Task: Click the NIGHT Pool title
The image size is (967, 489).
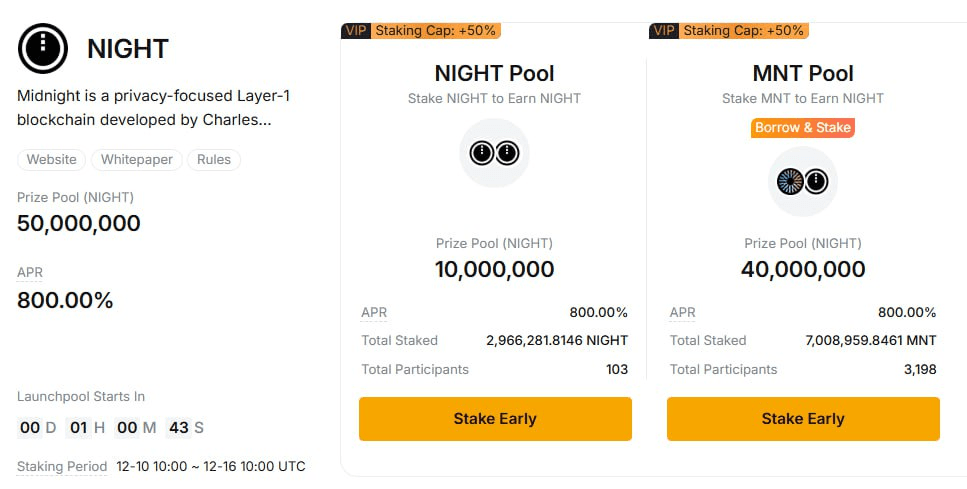Action: (x=494, y=73)
